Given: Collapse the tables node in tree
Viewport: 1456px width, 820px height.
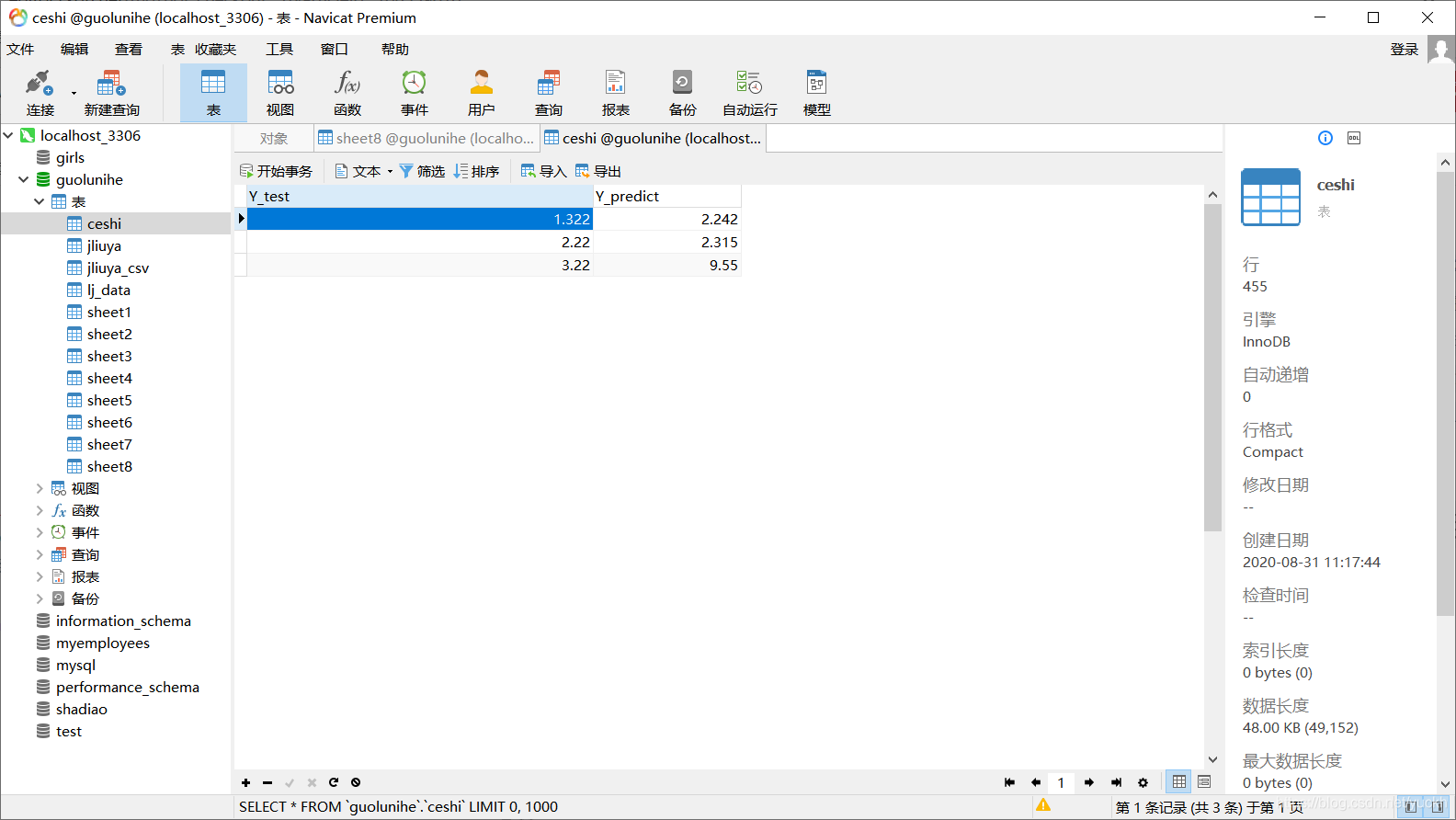Looking at the screenshot, I should point(40,201).
